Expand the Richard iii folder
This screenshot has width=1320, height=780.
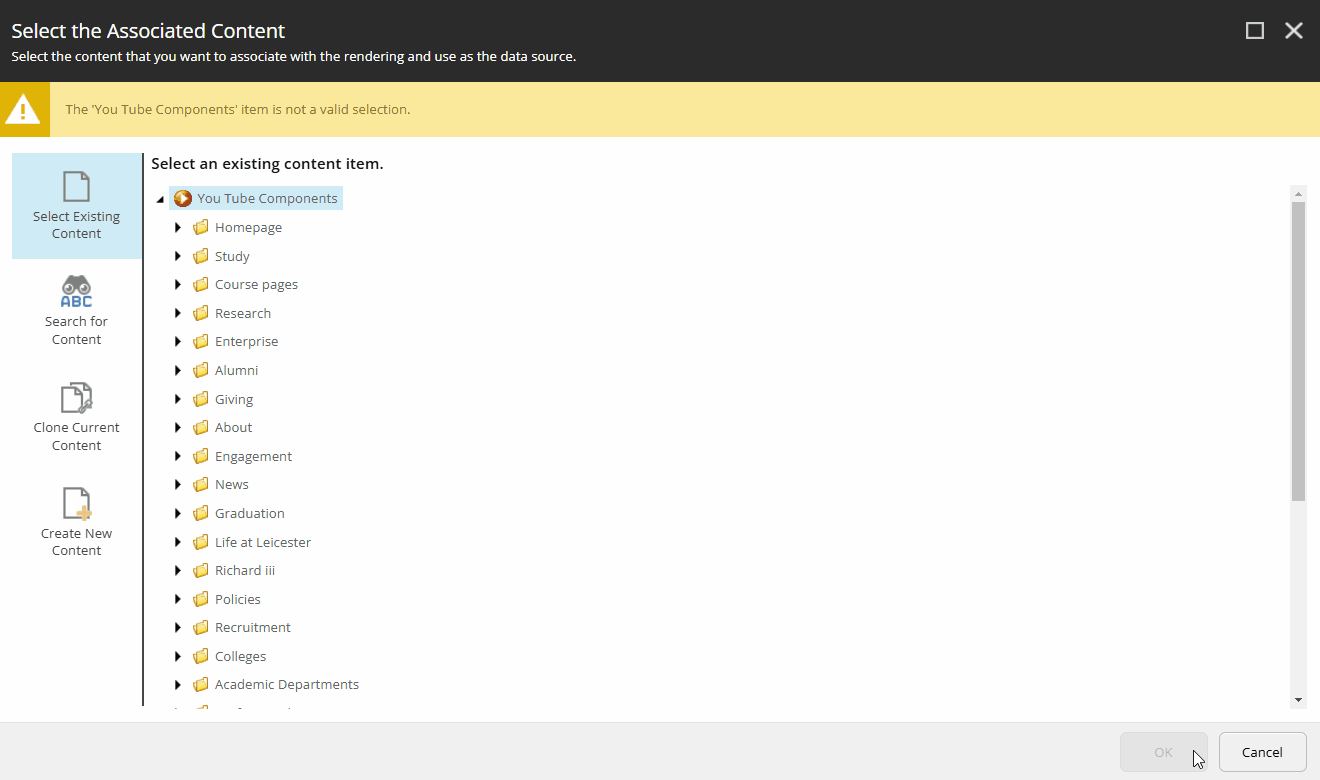(x=178, y=570)
